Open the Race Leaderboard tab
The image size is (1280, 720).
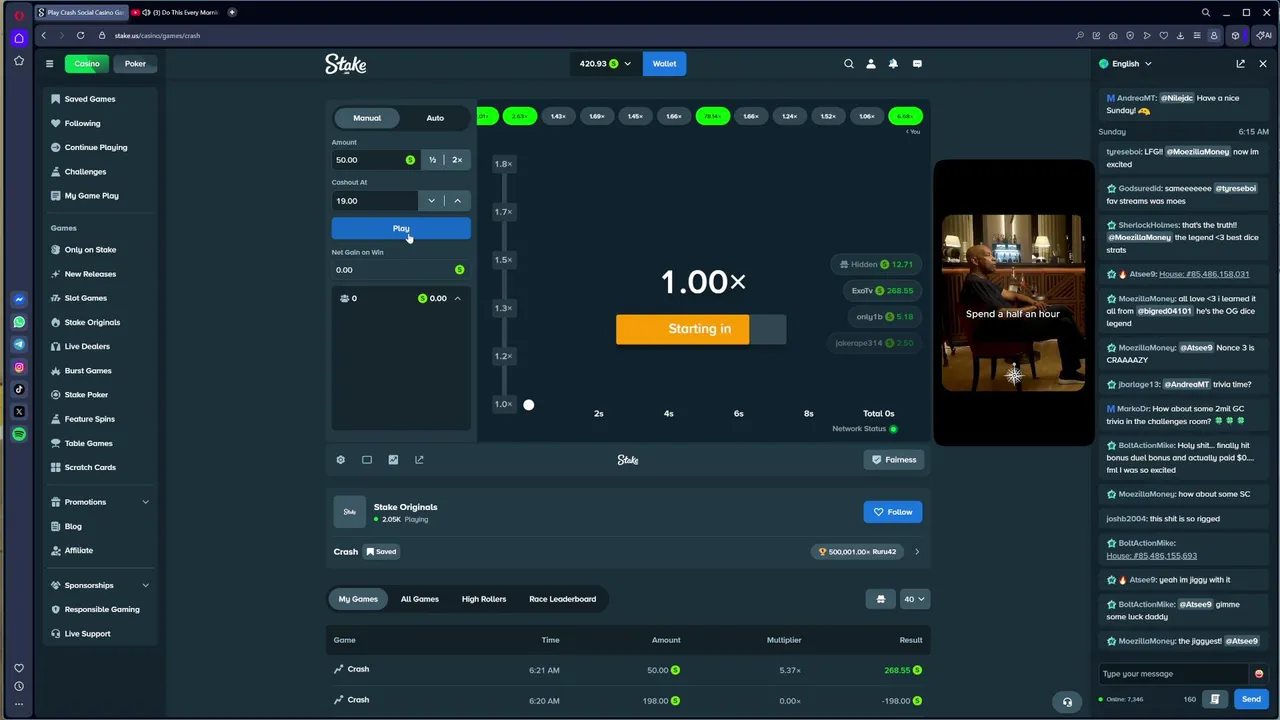tap(562, 599)
